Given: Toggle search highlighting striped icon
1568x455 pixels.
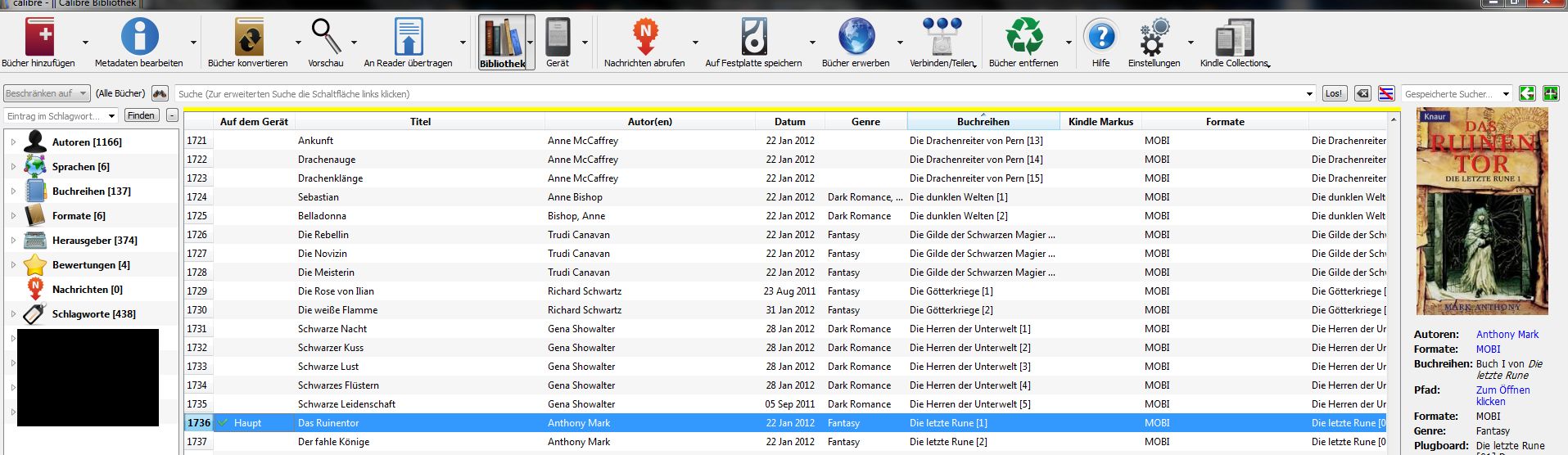Looking at the screenshot, I should pos(1386,93).
